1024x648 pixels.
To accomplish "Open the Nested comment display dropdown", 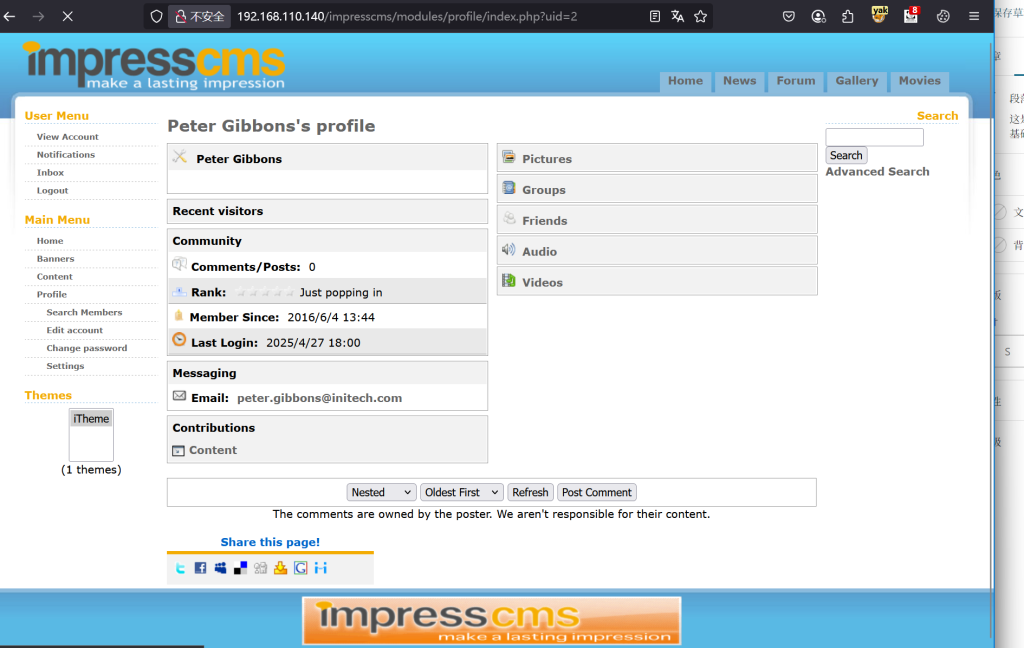I will click(381, 492).
